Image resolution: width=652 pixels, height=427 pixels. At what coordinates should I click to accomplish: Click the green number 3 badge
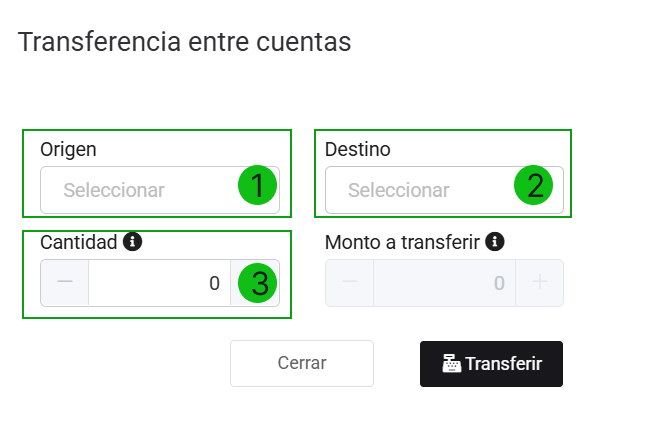coord(258,283)
